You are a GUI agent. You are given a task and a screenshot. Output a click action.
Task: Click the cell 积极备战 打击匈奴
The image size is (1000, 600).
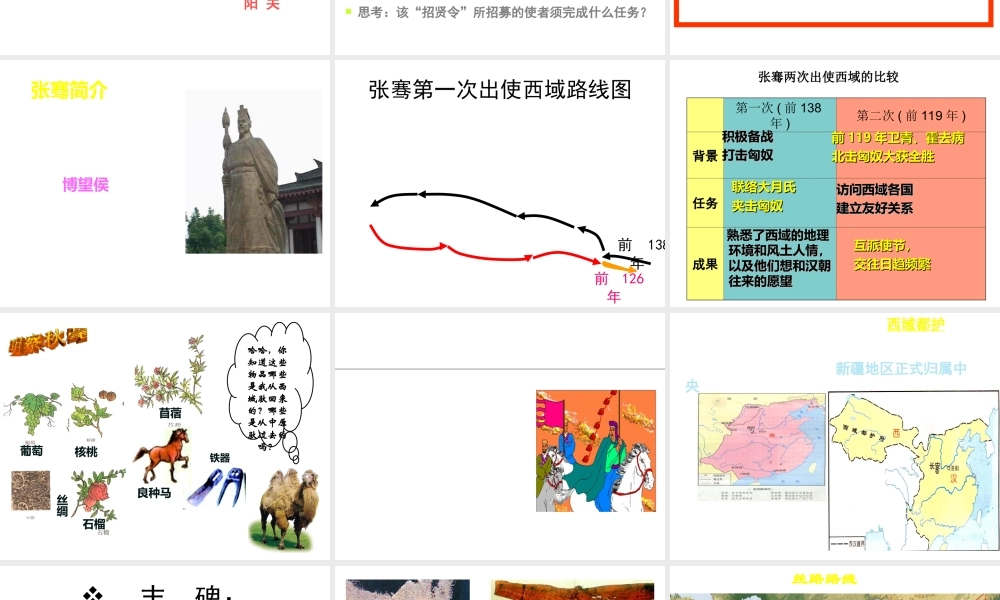click(747, 146)
